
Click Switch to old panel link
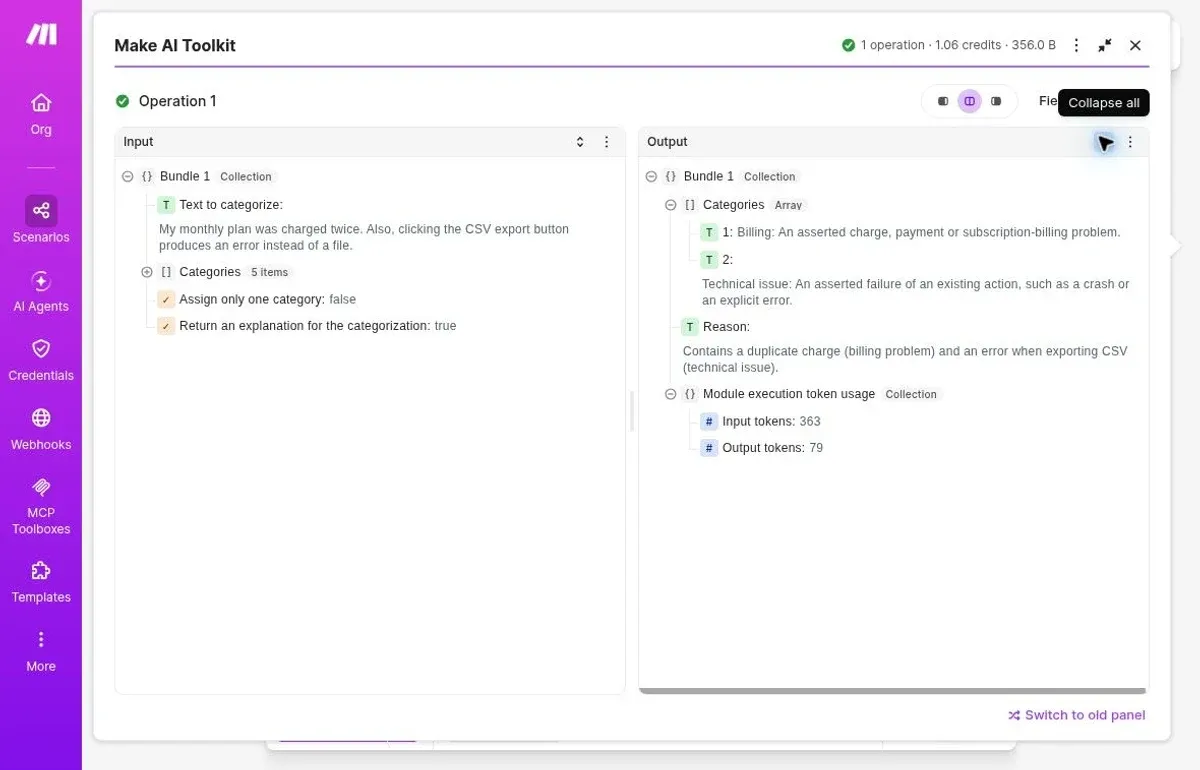click(1076, 715)
